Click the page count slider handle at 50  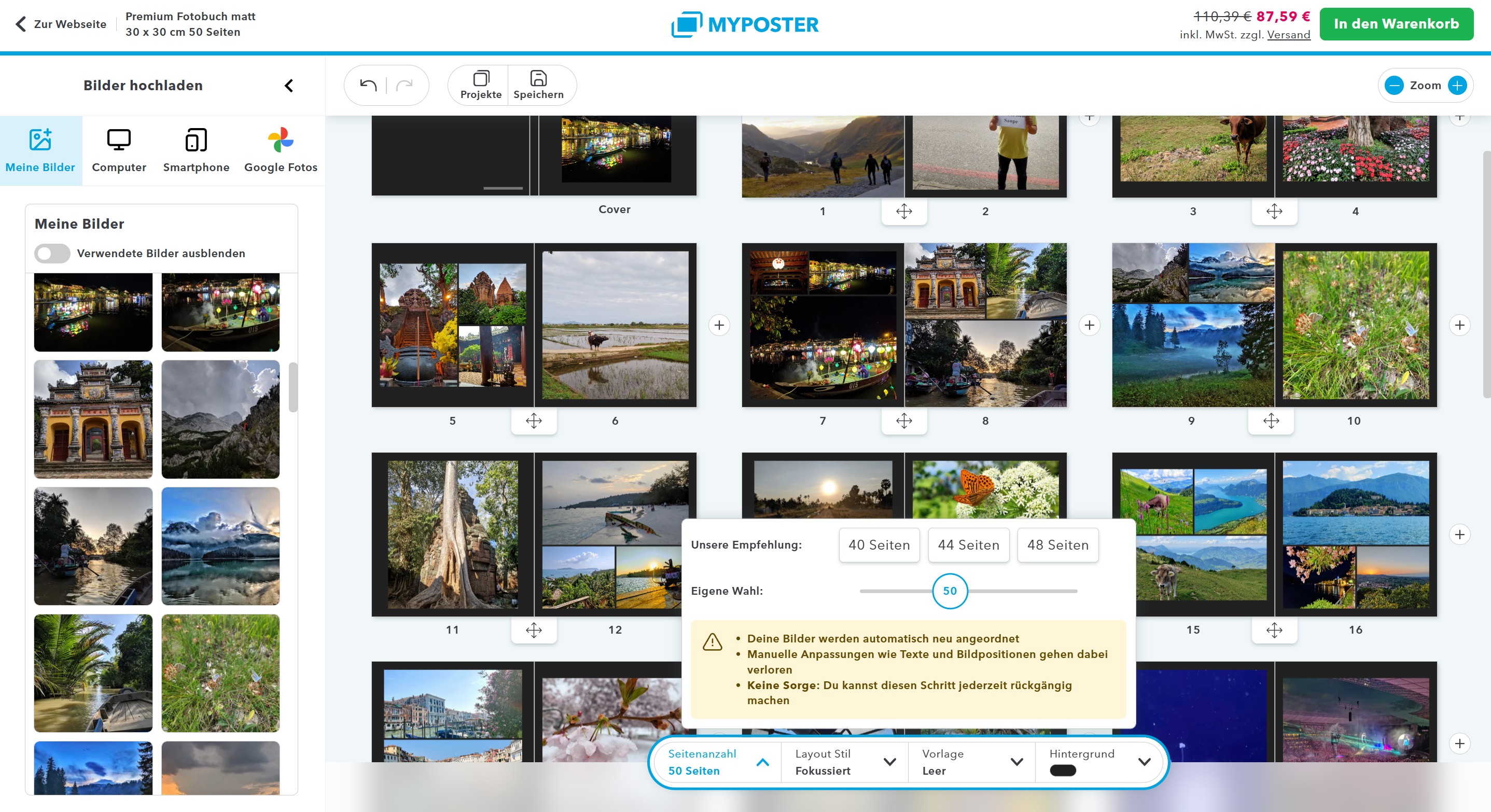[950, 591]
